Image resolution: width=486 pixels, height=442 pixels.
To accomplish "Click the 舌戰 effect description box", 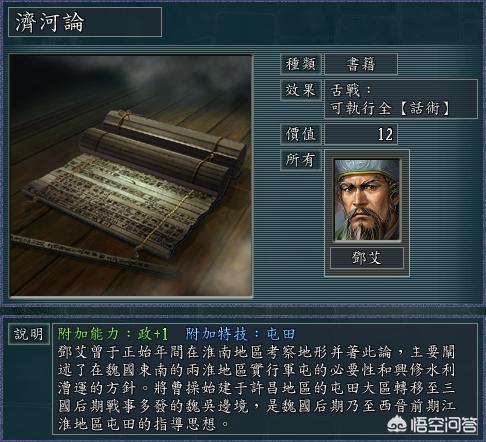I will 401,99.
